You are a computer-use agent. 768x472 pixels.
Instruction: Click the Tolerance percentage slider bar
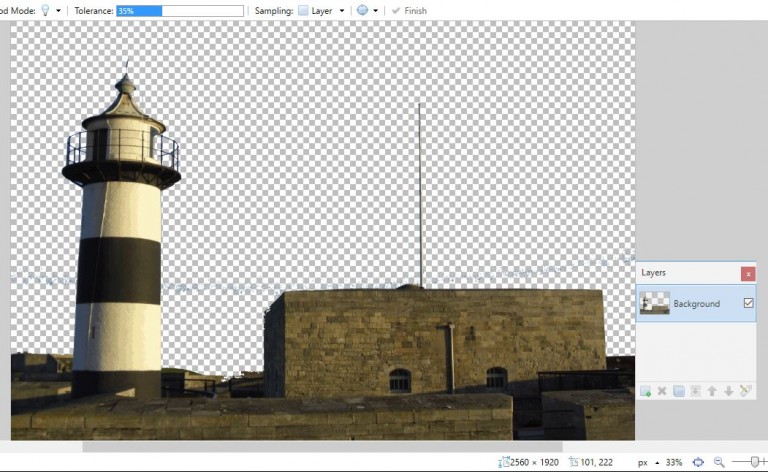[x=179, y=11]
